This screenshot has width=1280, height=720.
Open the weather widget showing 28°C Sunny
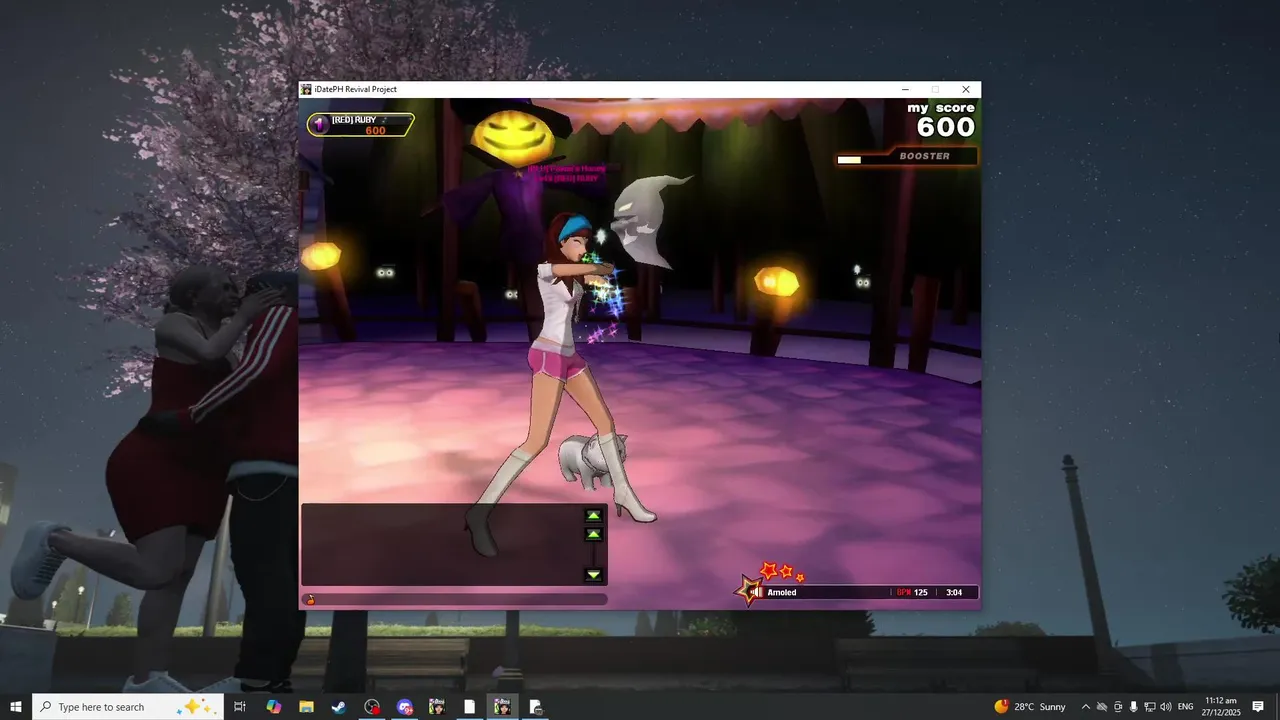[1030, 706]
